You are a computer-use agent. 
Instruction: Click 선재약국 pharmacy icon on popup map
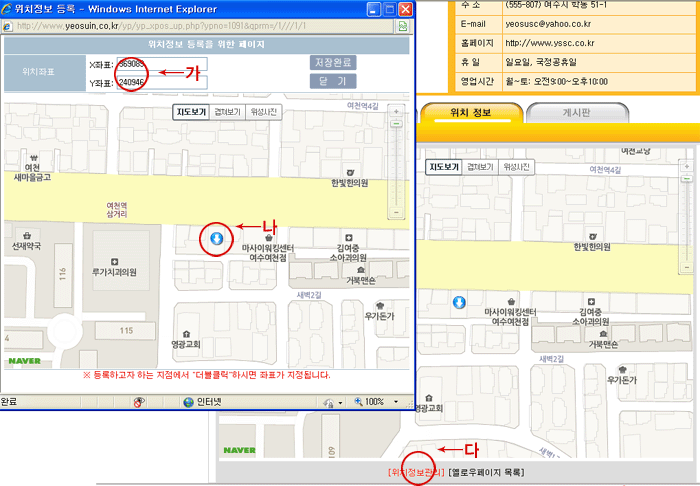(x=27, y=235)
